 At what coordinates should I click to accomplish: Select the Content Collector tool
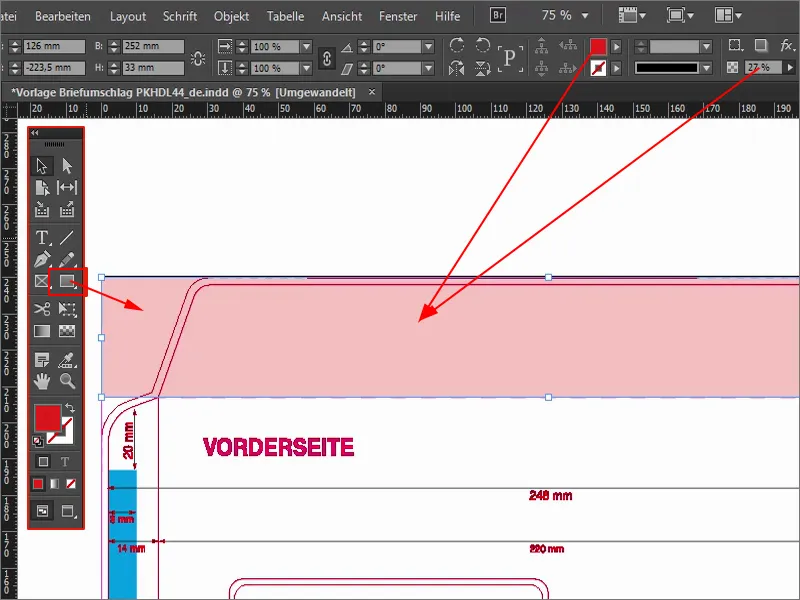pyautogui.click(x=42, y=209)
